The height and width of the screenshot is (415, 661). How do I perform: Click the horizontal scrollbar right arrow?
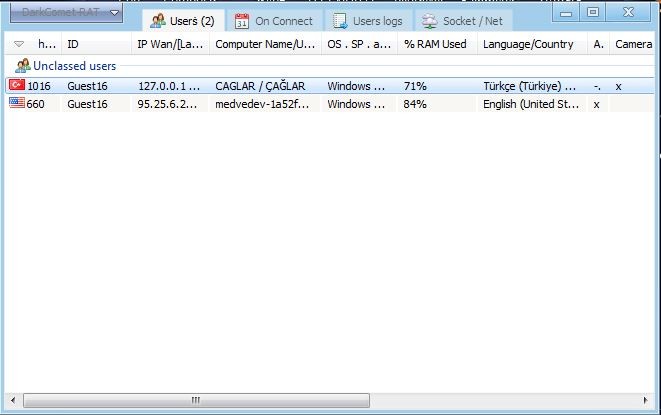tap(645, 400)
